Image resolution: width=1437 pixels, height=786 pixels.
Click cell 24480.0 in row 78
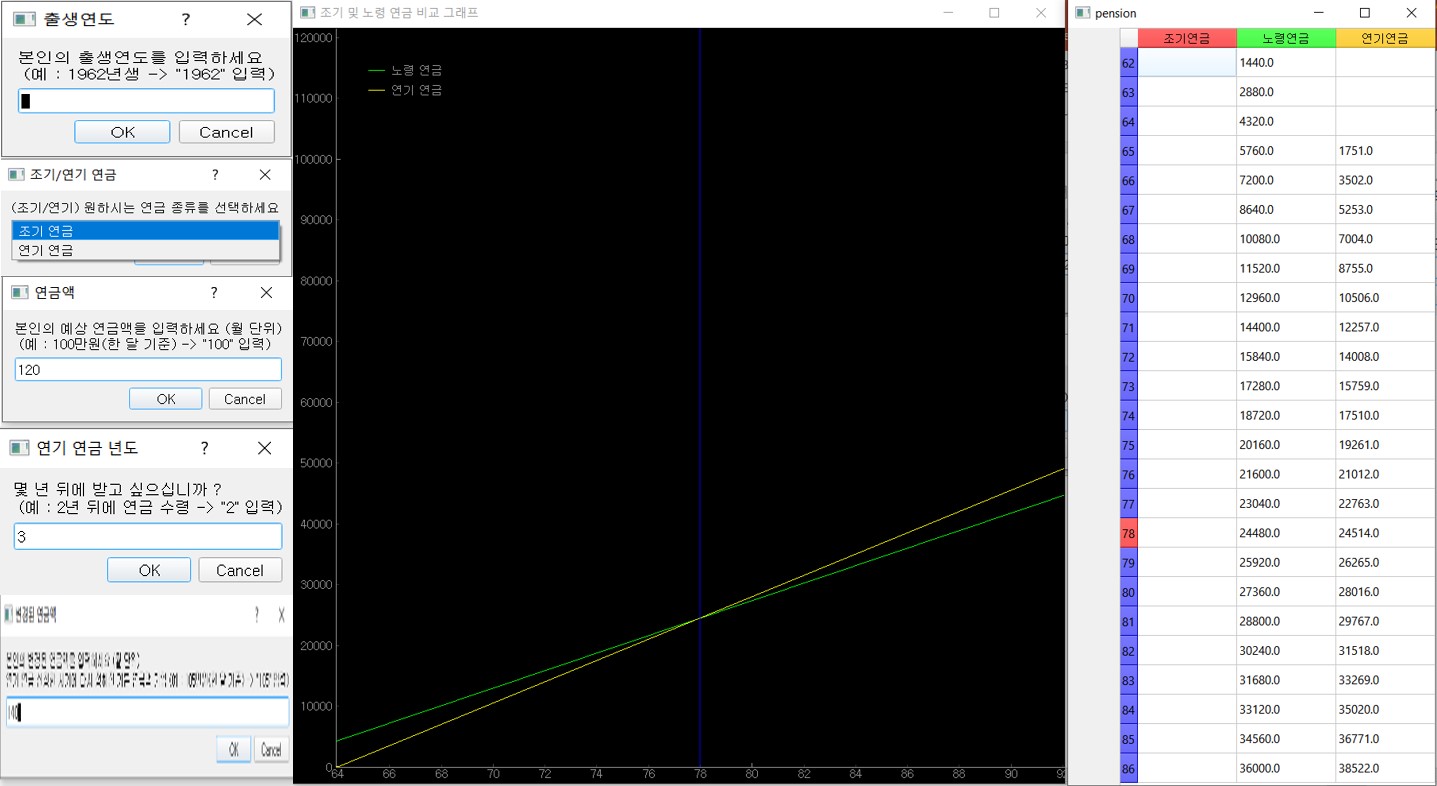(x=1286, y=533)
